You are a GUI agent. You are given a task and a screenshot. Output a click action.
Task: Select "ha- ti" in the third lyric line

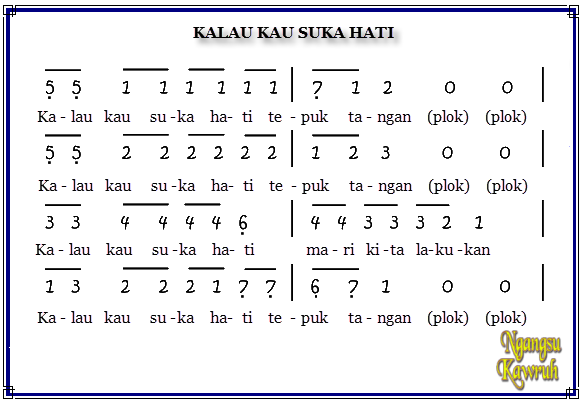coord(233,250)
